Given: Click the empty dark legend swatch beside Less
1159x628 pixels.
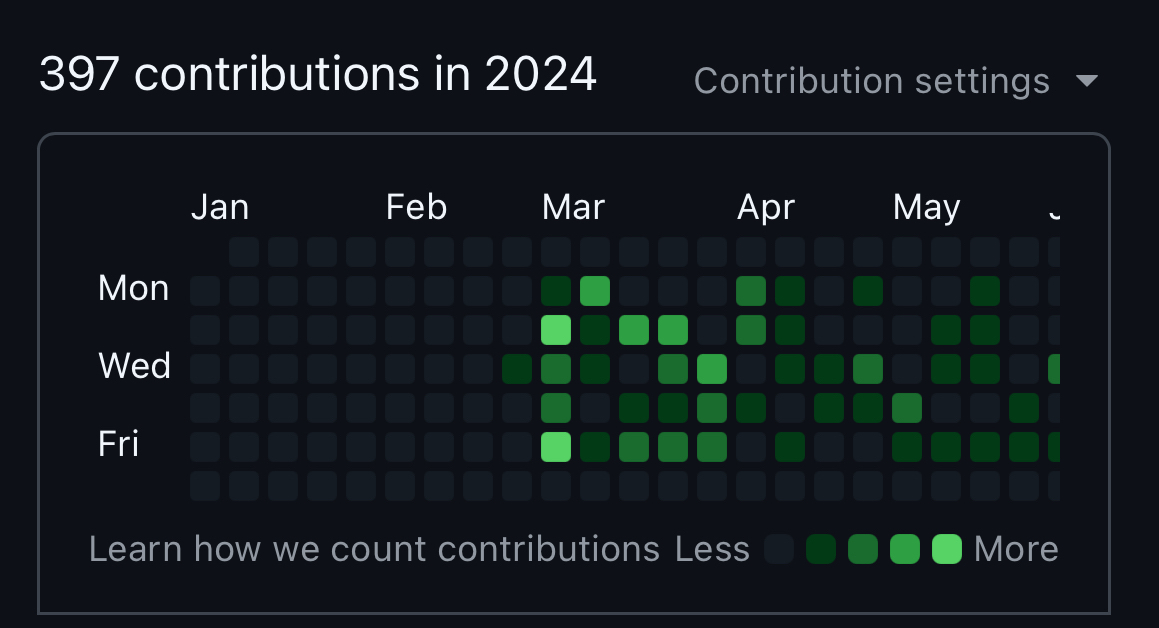Looking at the screenshot, I should tap(779, 549).
